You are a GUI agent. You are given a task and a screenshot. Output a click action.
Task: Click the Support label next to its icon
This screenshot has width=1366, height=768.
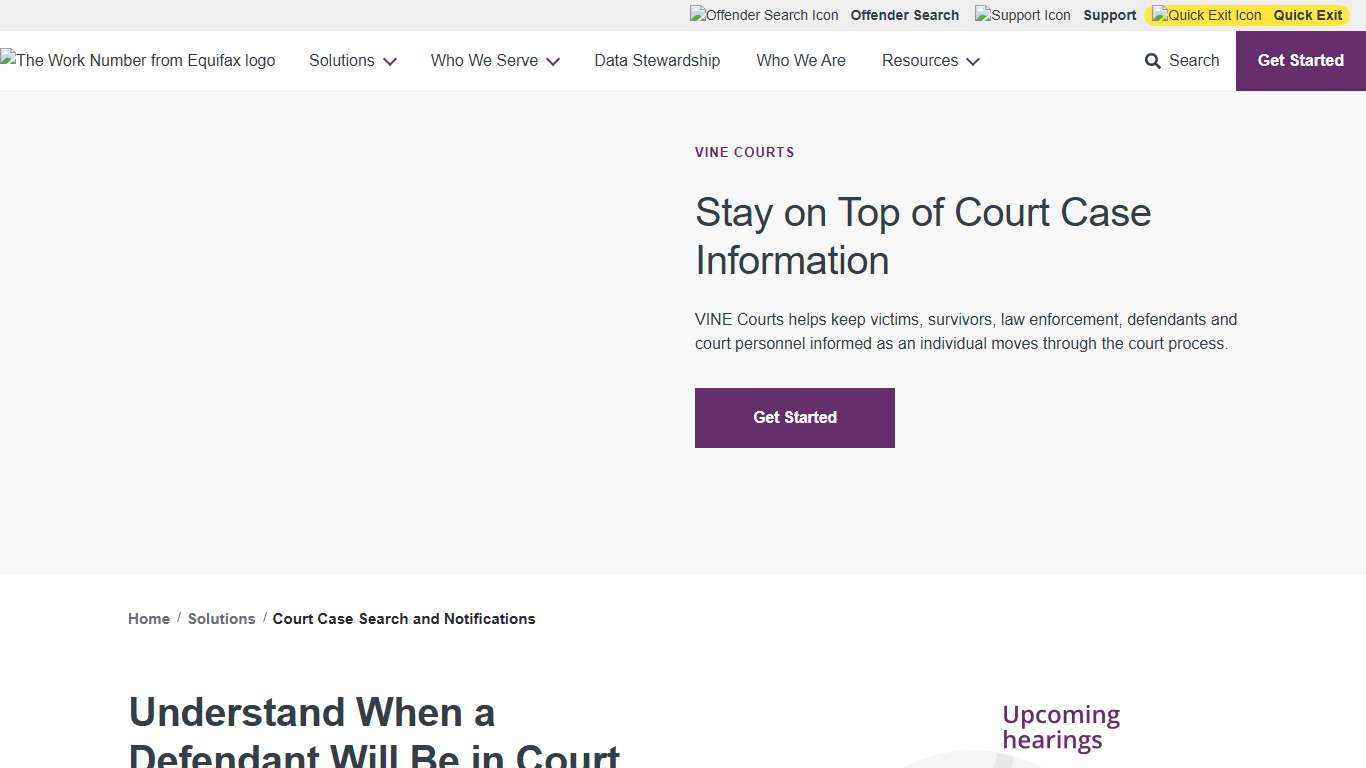[1109, 15]
